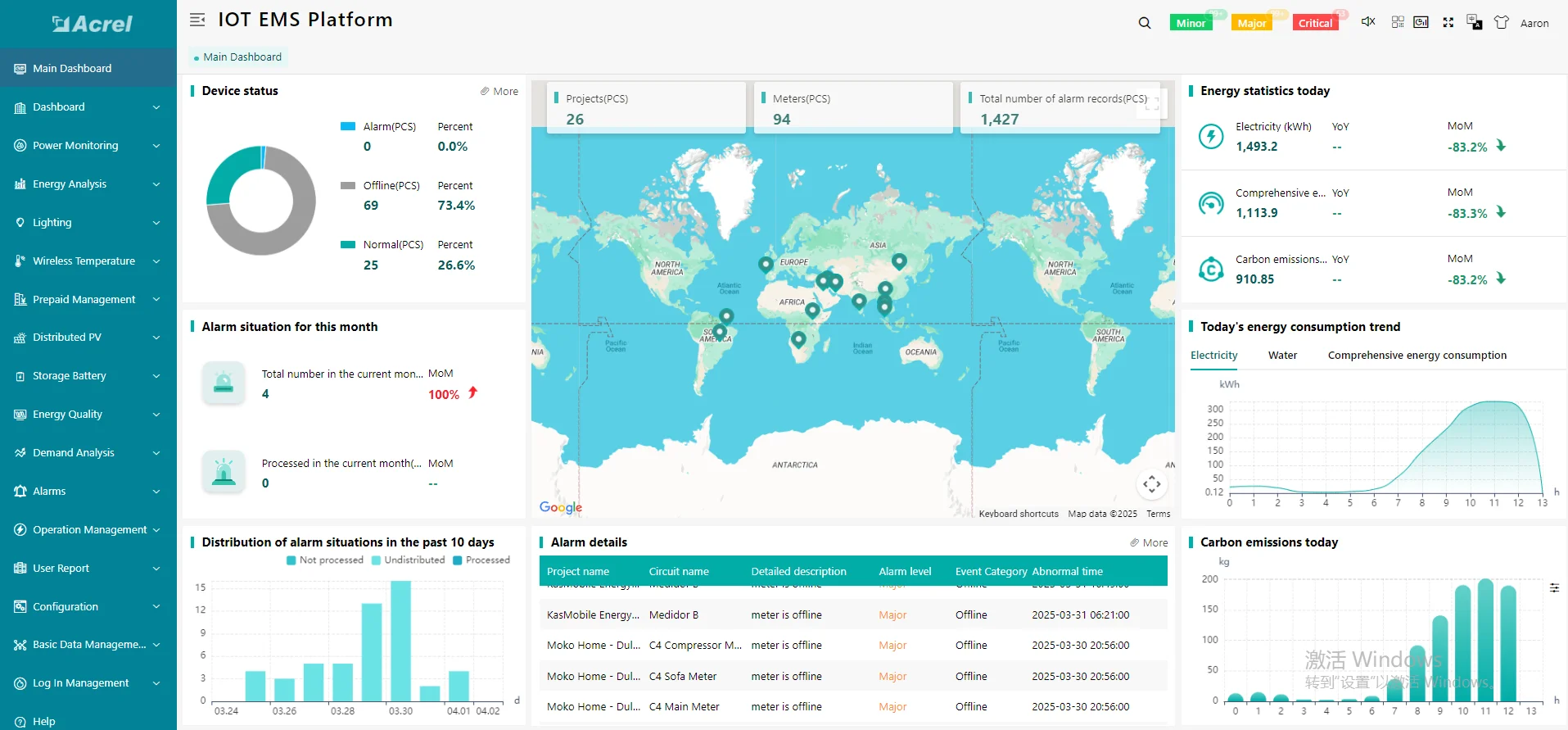The height and width of the screenshot is (730, 1568).
Task: Open More in Alarm details panel
Action: coord(1149,542)
